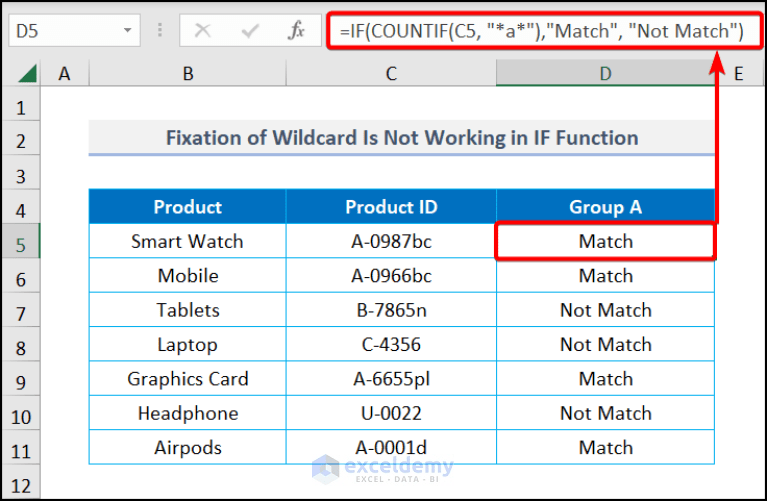Select the Match cell in Smart Watch row

click(x=606, y=241)
